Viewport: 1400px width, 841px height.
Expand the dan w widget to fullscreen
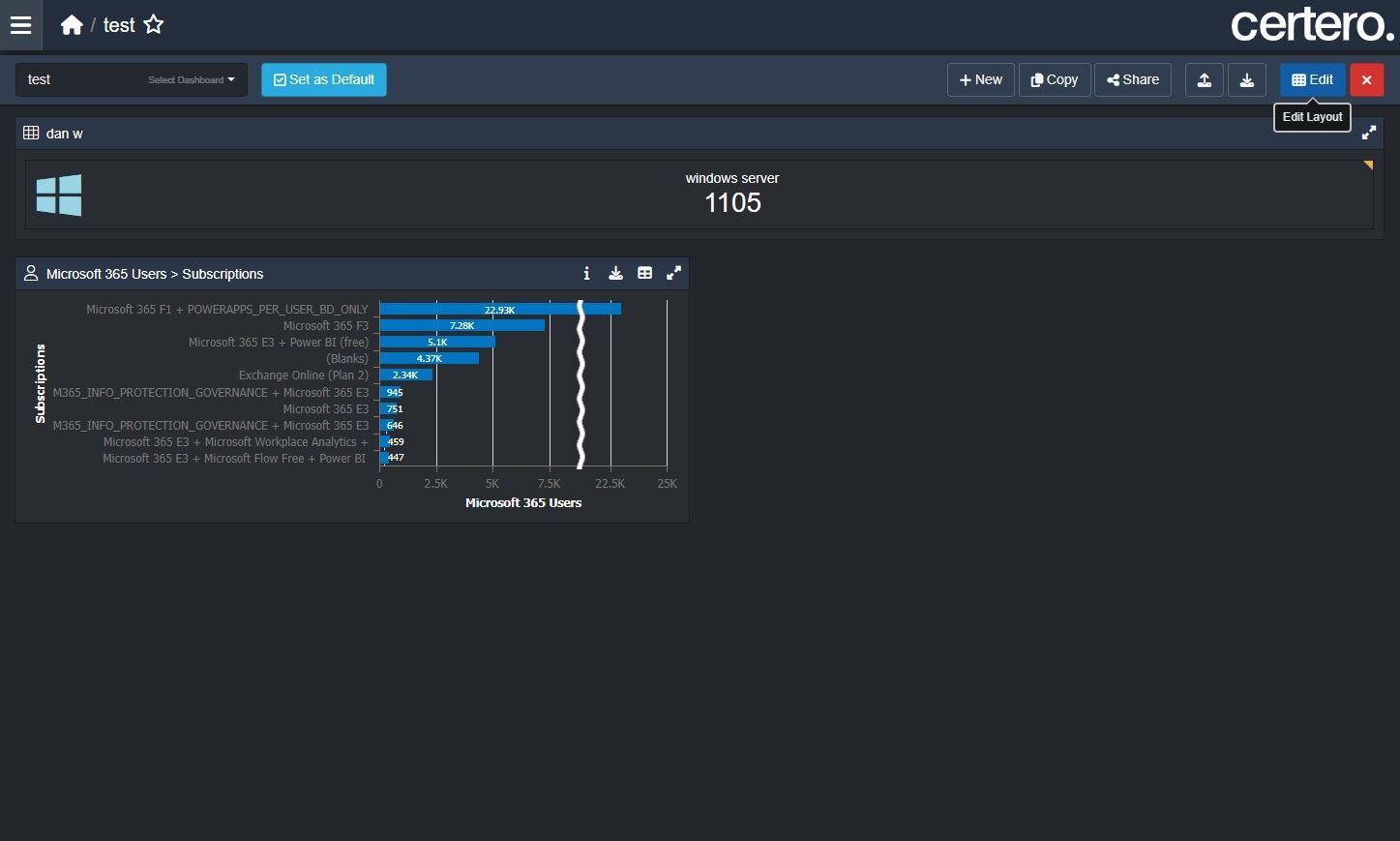tap(1369, 133)
